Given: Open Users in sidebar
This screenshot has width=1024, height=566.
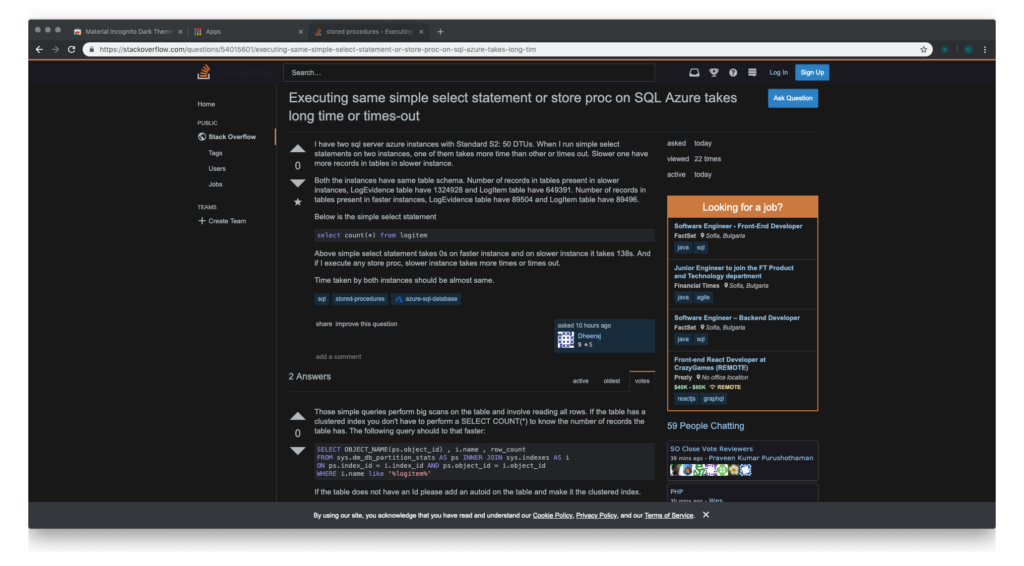Looking at the screenshot, I should coord(217,168).
